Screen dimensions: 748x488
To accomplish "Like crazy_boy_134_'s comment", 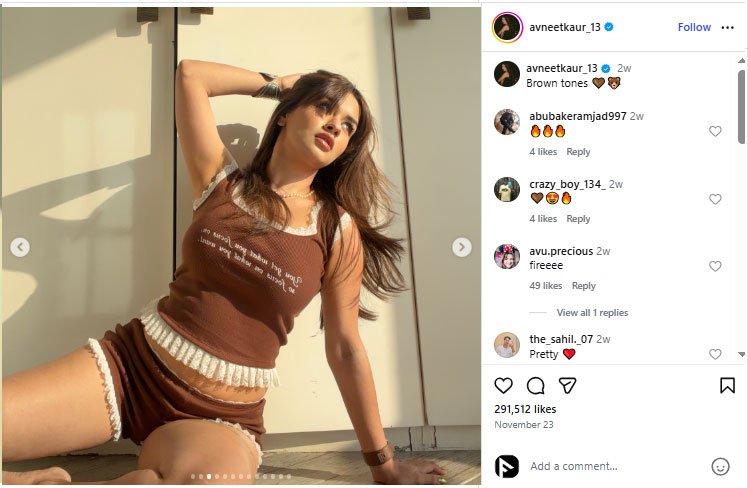I will 715,199.
